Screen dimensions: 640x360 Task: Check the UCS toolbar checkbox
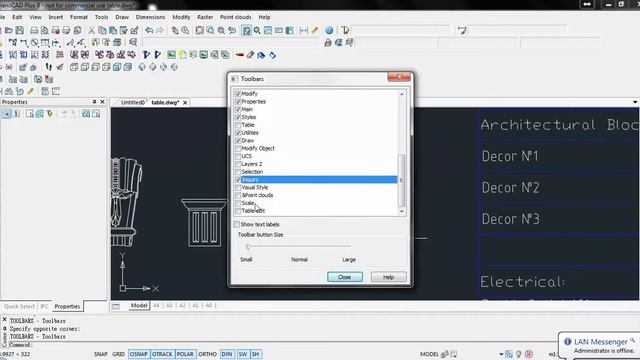pos(238,156)
